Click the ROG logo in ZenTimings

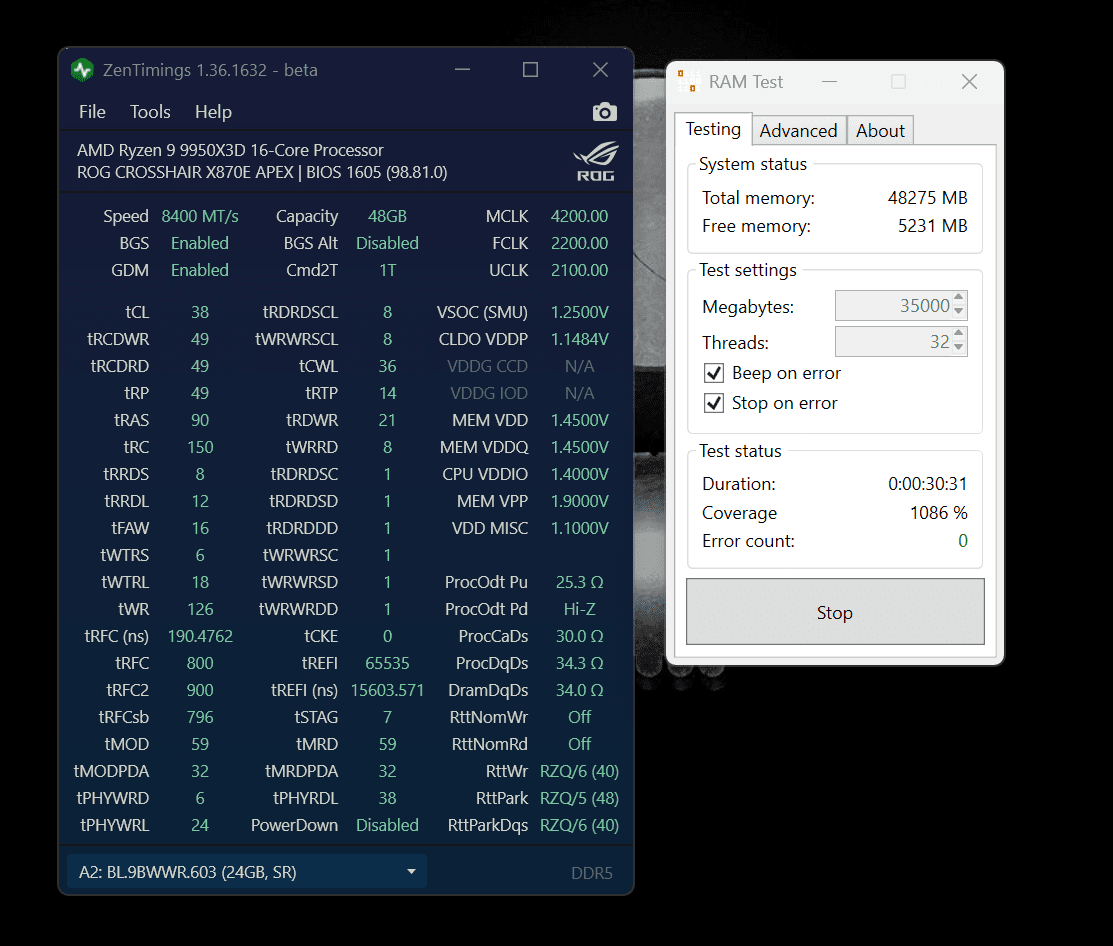point(596,162)
